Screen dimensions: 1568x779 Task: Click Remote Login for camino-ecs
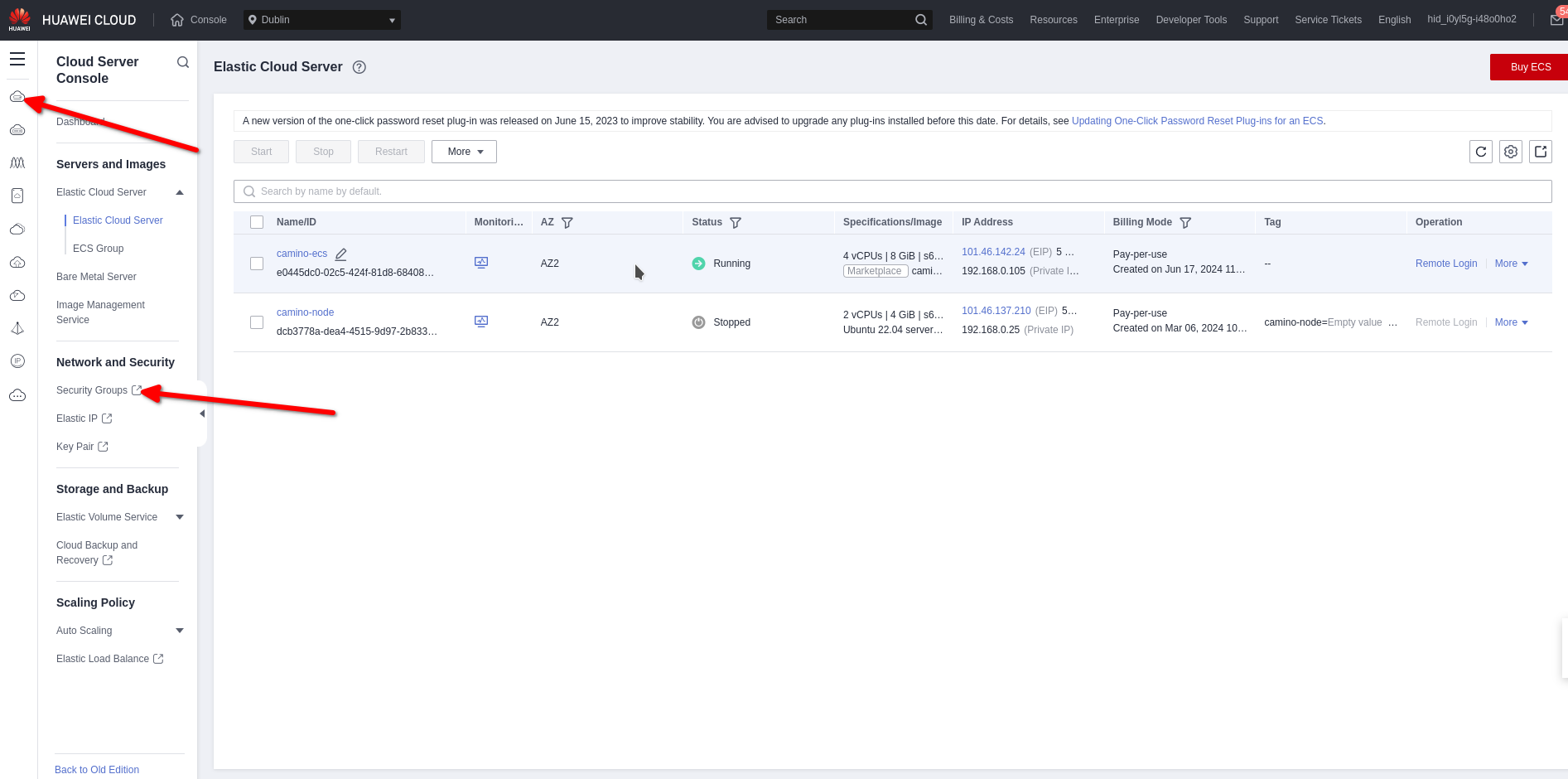click(1445, 264)
